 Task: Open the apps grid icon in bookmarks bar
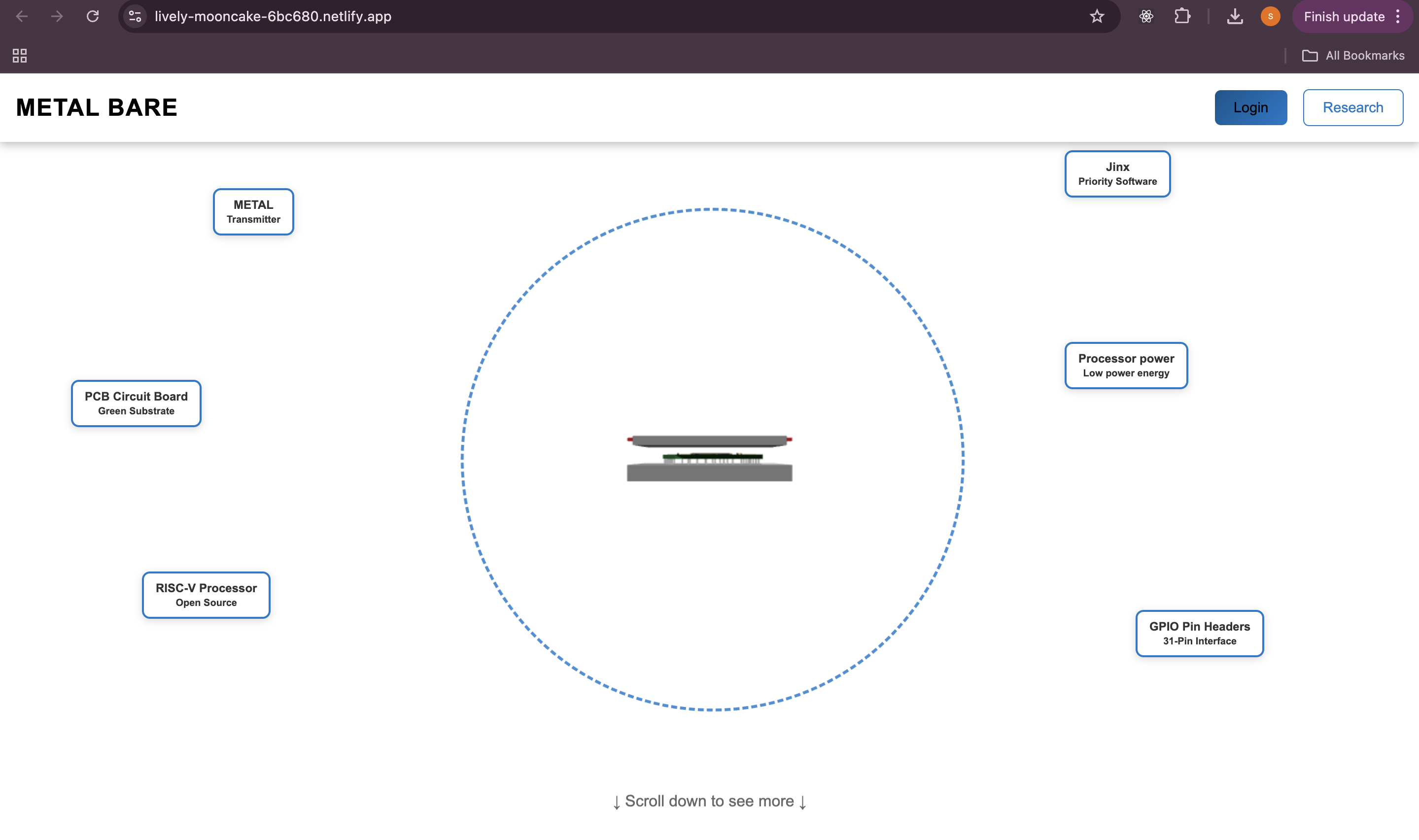(x=20, y=56)
